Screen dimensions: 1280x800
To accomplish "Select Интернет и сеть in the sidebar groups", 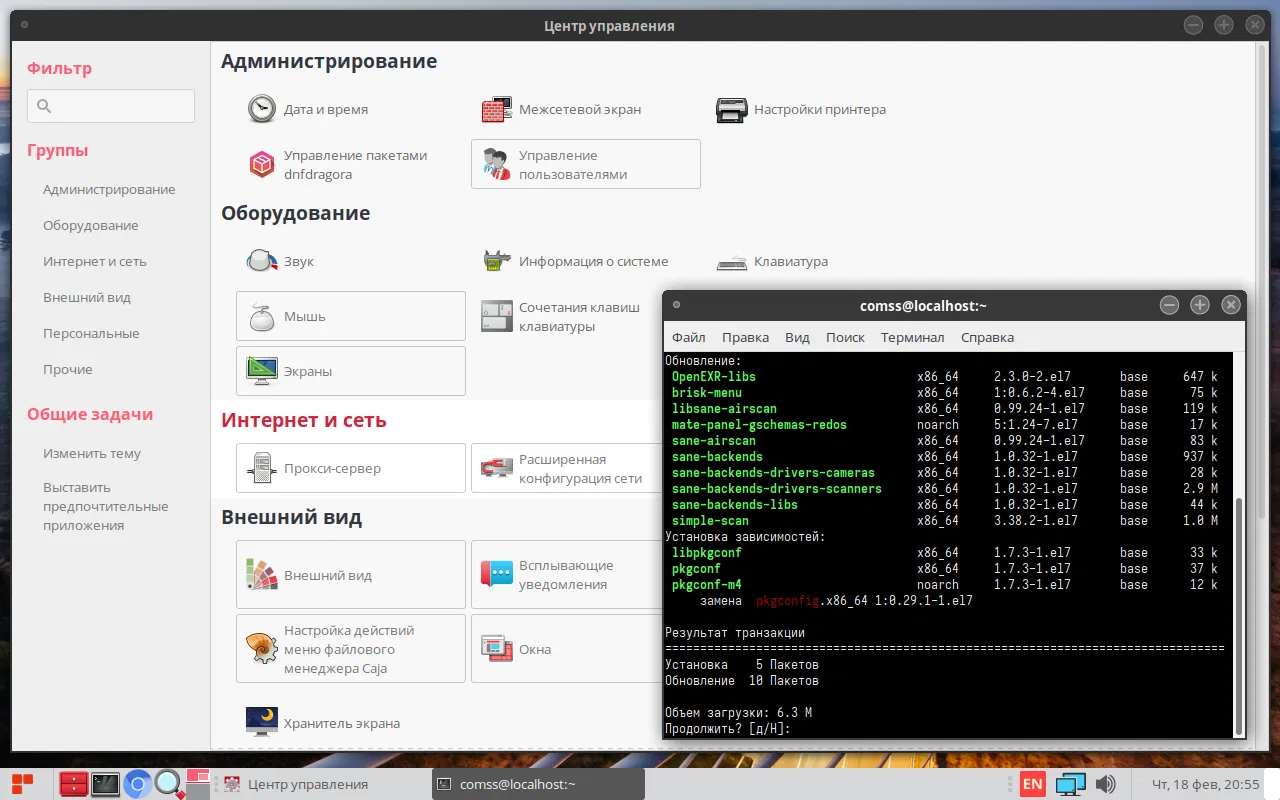I will 95,261.
